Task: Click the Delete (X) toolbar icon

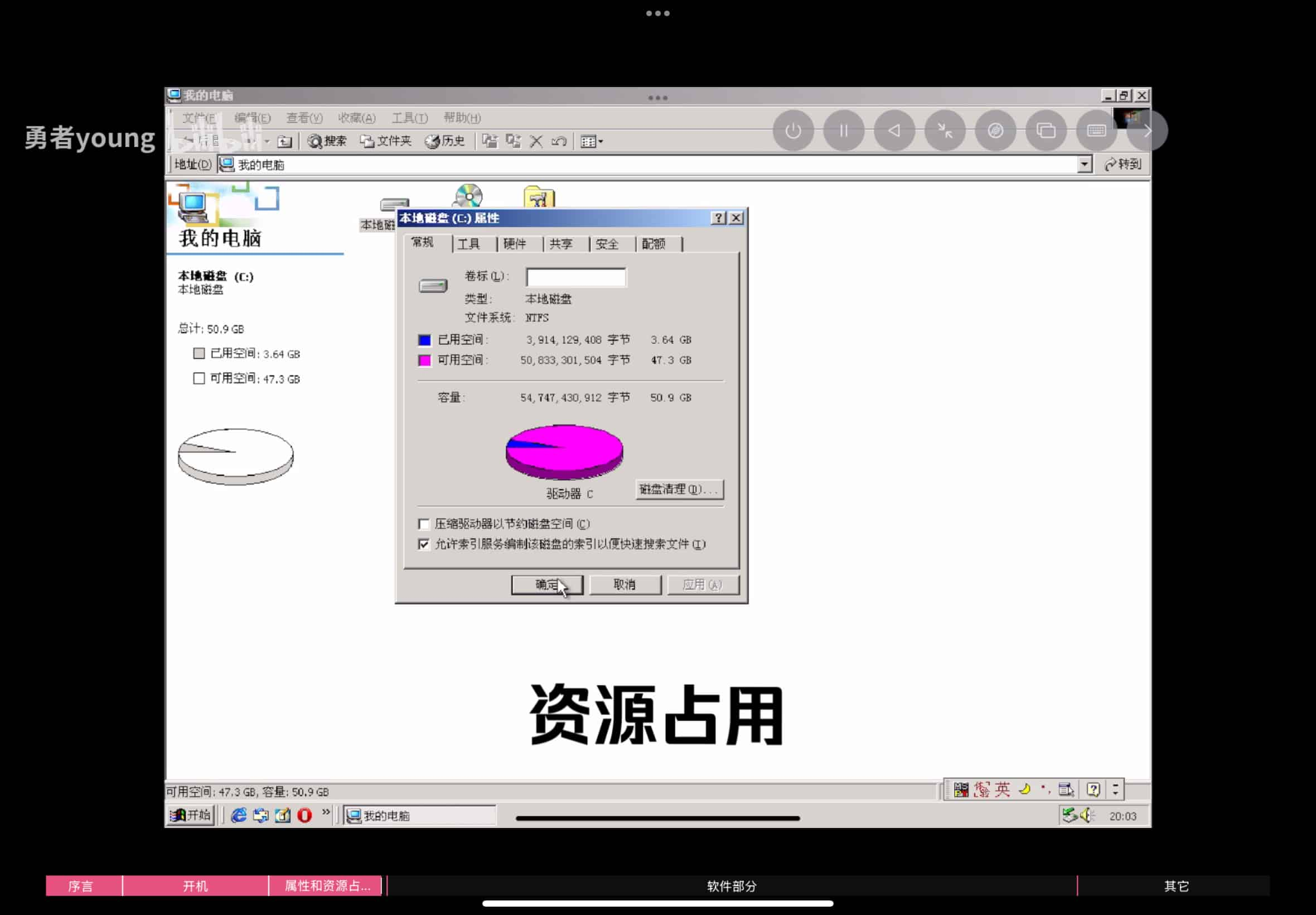Action: 536,141
